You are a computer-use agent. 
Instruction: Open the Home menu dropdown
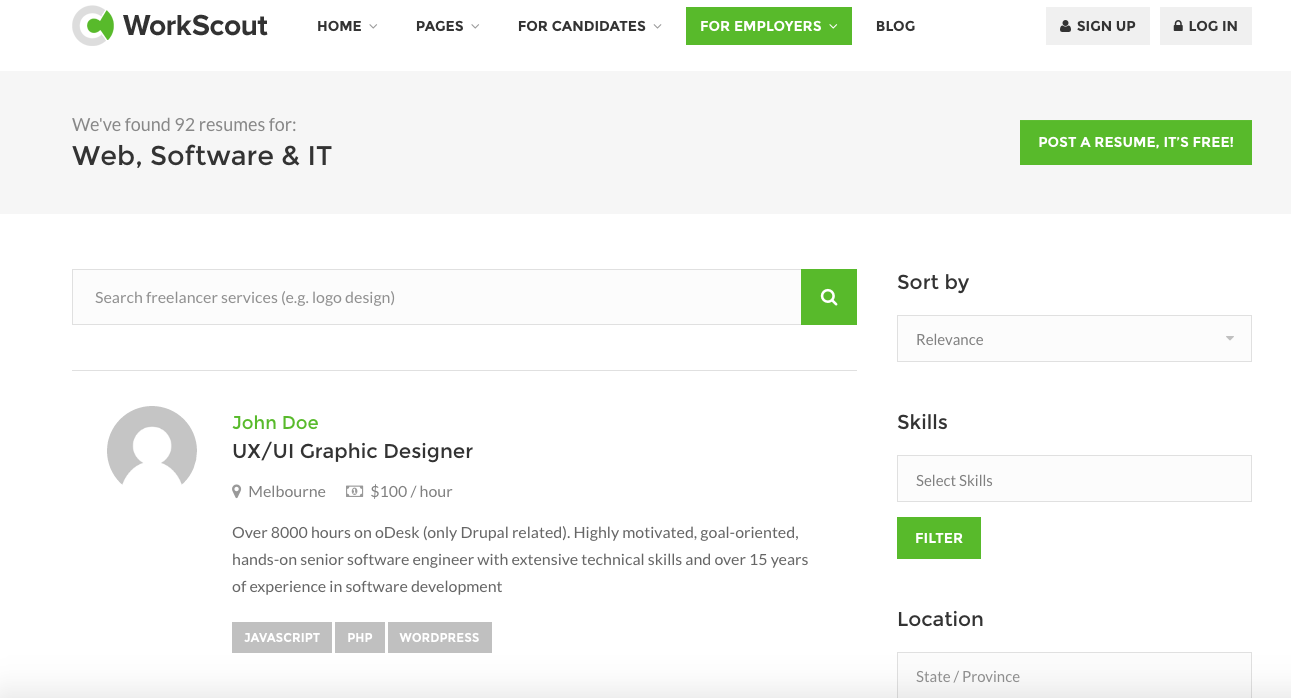point(347,26)
